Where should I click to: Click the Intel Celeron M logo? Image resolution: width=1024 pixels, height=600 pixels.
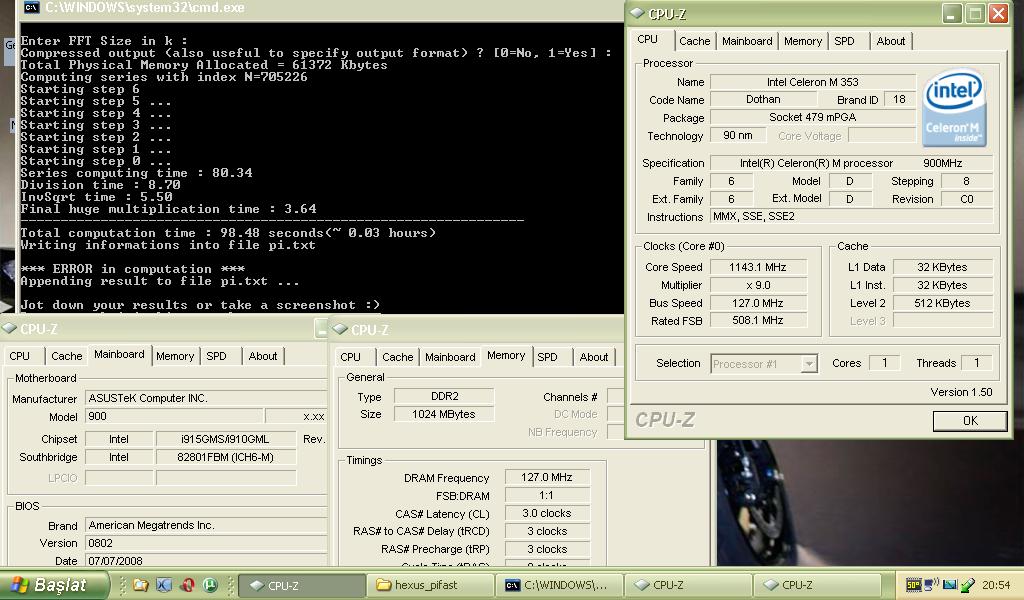pyautogui.click(x=954, y=108)
